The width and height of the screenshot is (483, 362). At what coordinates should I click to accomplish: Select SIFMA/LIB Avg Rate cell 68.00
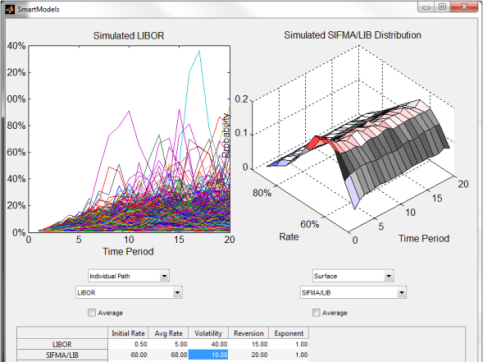(x=168, y=355)
